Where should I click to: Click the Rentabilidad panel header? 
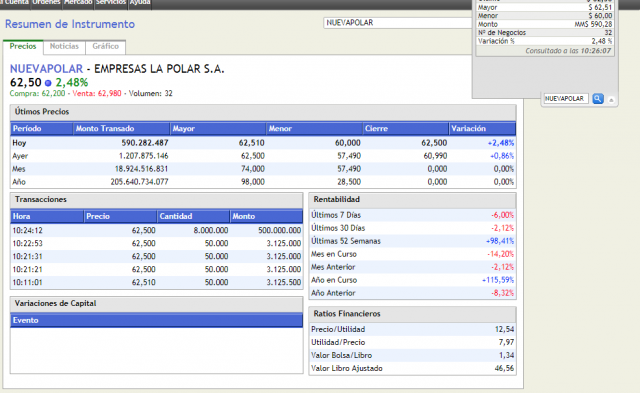coord(413,200)
